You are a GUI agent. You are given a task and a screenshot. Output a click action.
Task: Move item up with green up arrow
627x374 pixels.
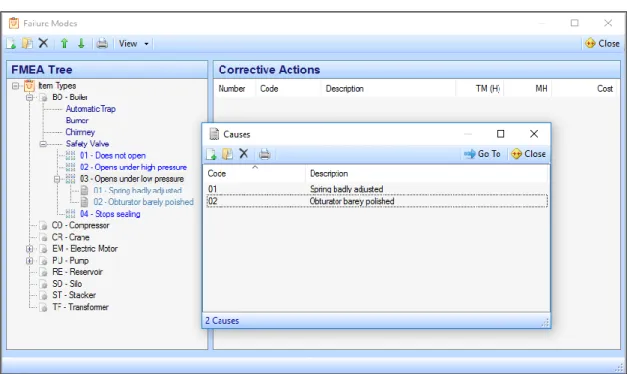tap(64, 43)
